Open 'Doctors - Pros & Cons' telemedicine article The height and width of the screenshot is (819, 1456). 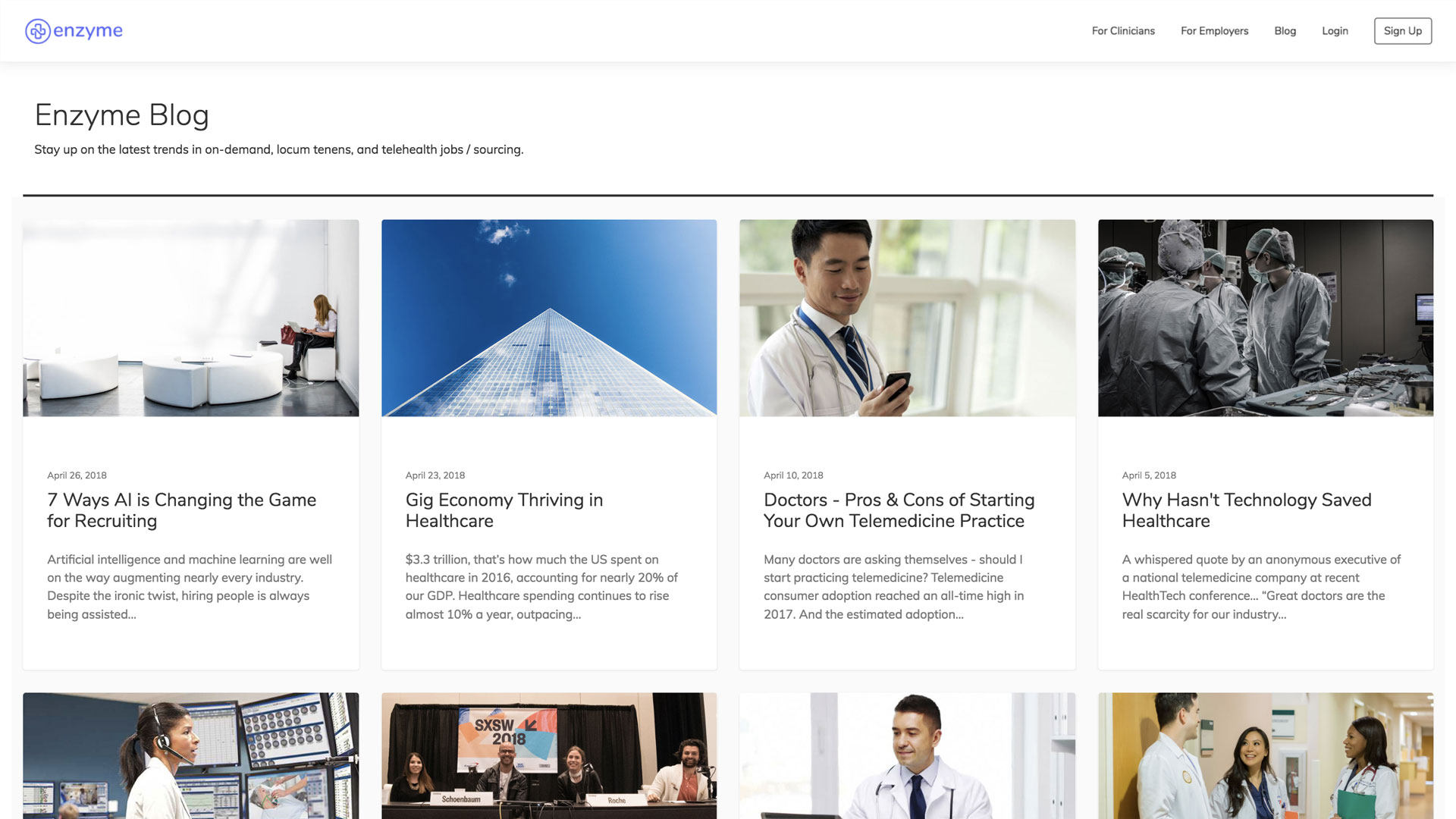click(x=899, y=510)
